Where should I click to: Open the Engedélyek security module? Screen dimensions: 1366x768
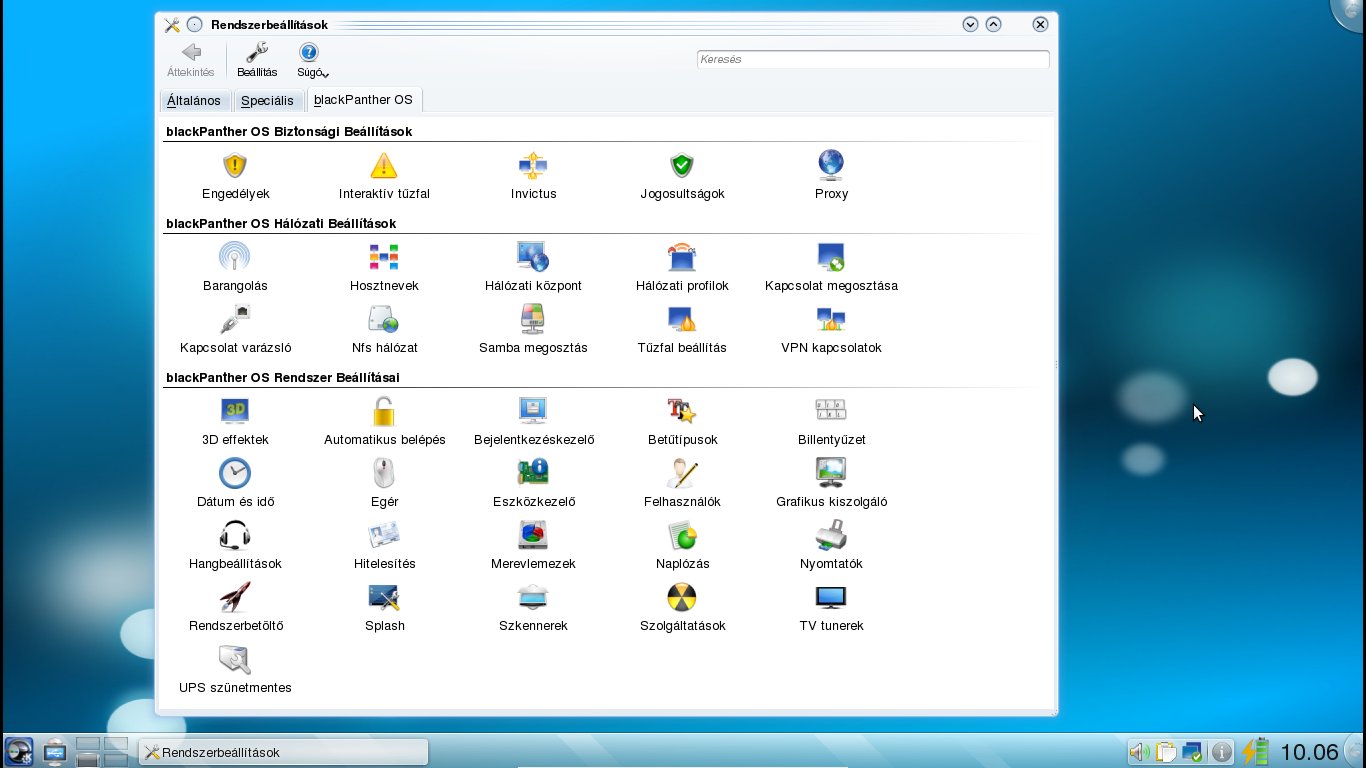click(235, 176)
